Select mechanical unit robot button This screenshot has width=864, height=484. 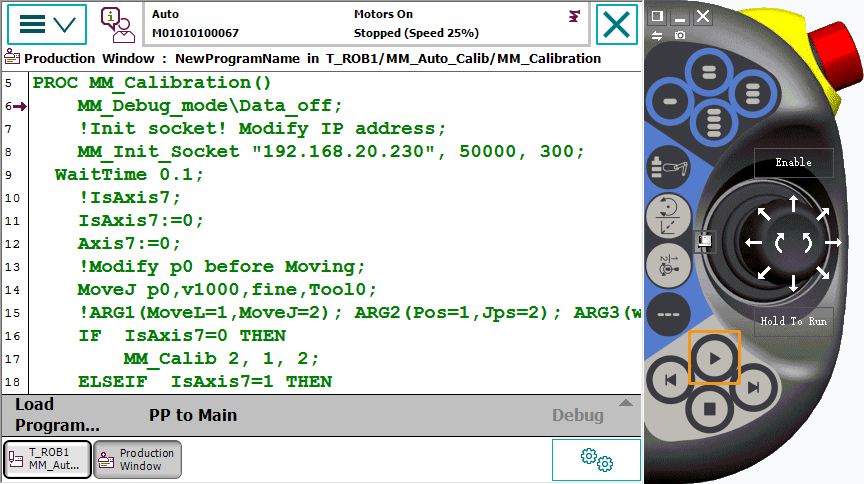(669, 167)
